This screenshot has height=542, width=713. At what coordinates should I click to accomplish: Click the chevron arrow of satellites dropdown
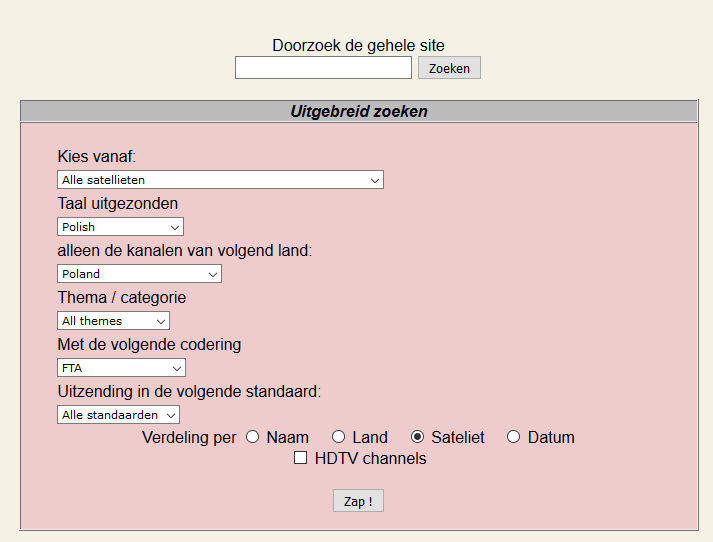375,181
